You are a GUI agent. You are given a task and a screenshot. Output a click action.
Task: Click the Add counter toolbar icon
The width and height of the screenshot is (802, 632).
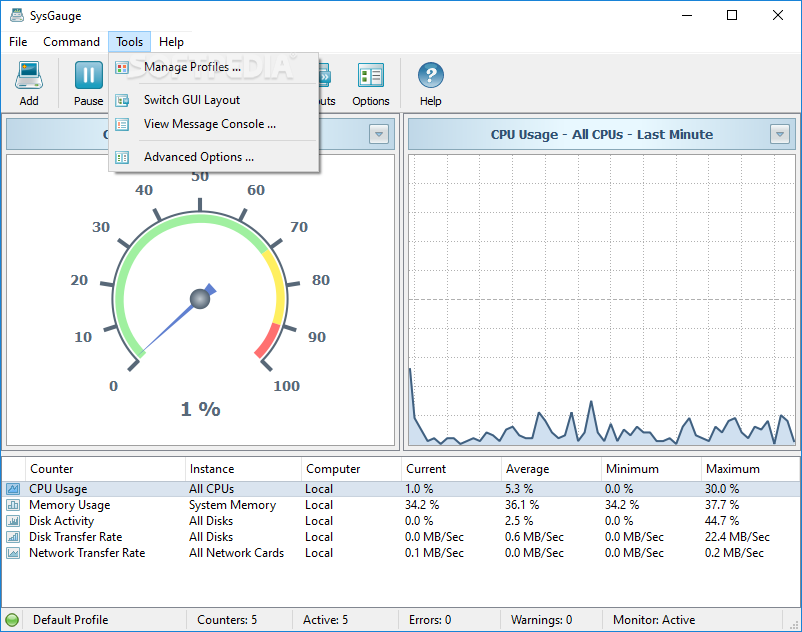(29, 76)
